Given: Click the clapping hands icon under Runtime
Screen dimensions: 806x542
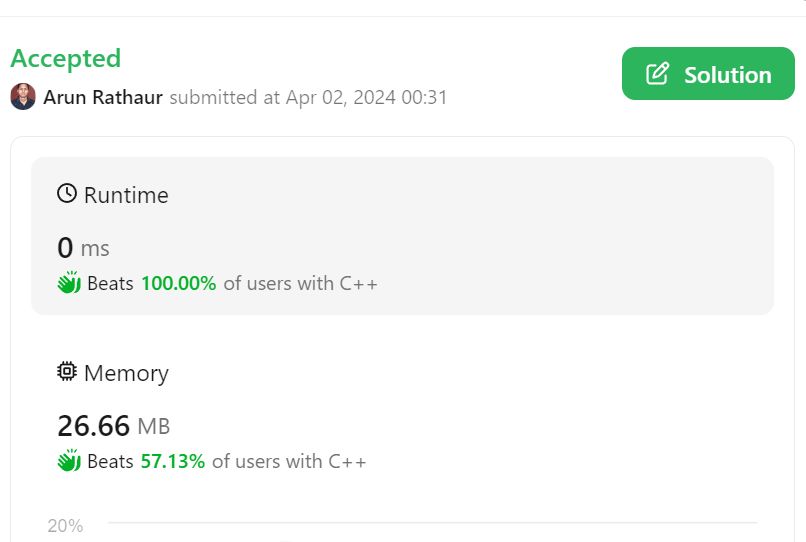Looking at the screenshot, I should point(69,282).
